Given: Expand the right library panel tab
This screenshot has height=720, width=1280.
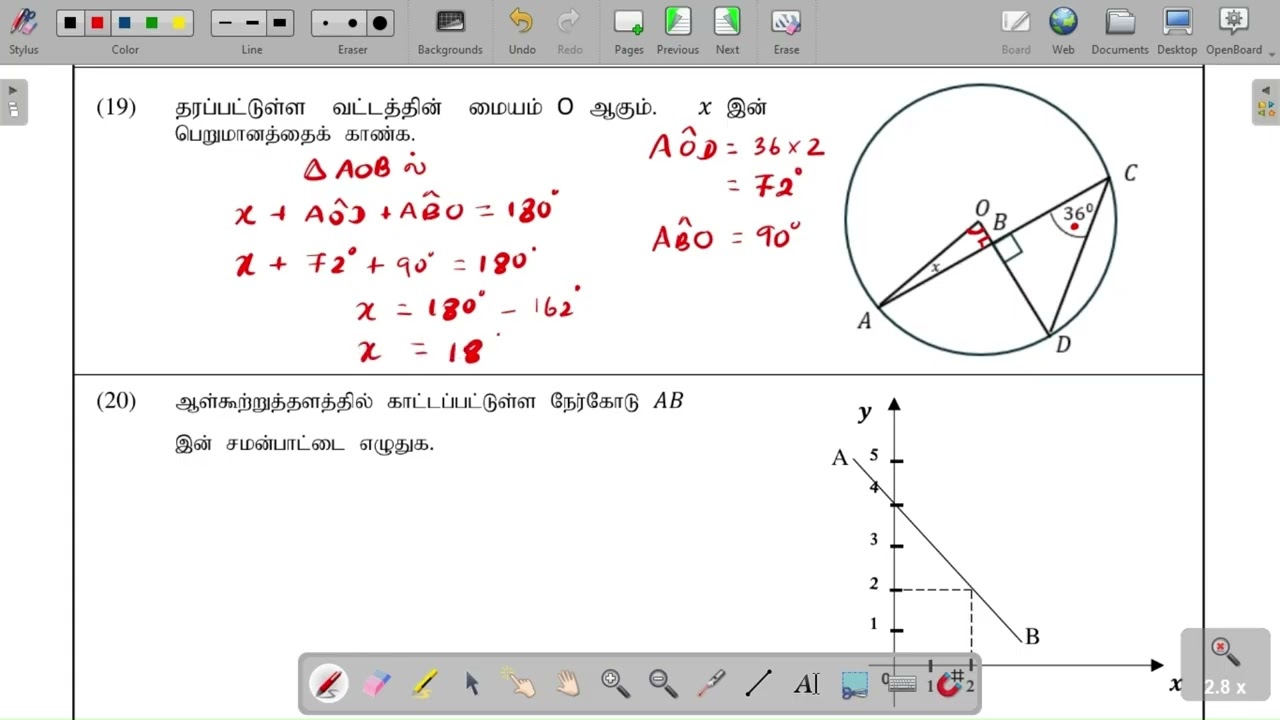Looking at the screenshot, I should pyautogui.click(x=1266, y=102).
